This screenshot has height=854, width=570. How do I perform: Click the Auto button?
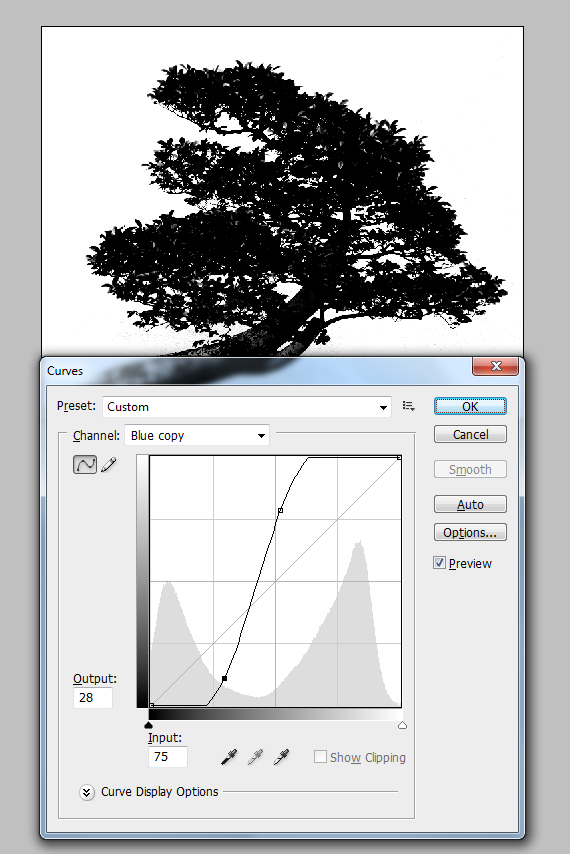[470, 504]
